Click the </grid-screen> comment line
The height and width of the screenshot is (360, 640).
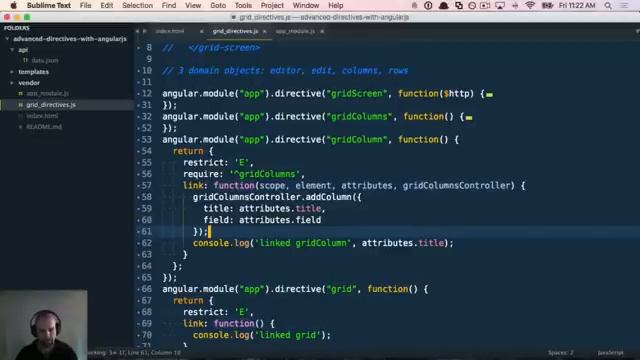coord(211,48)
